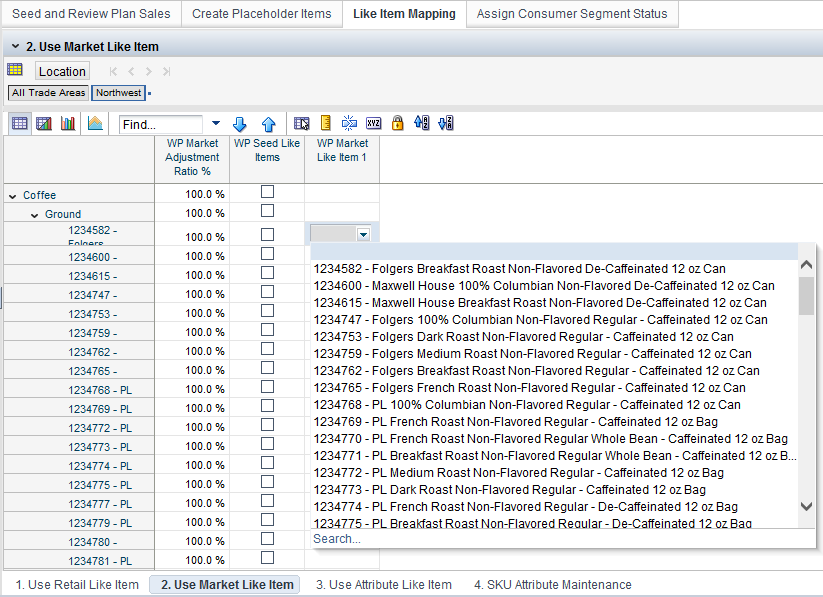Toggle Seed Like Items checkbox for Coffee
Screen dimensions: 823x597
click(268, 192)
